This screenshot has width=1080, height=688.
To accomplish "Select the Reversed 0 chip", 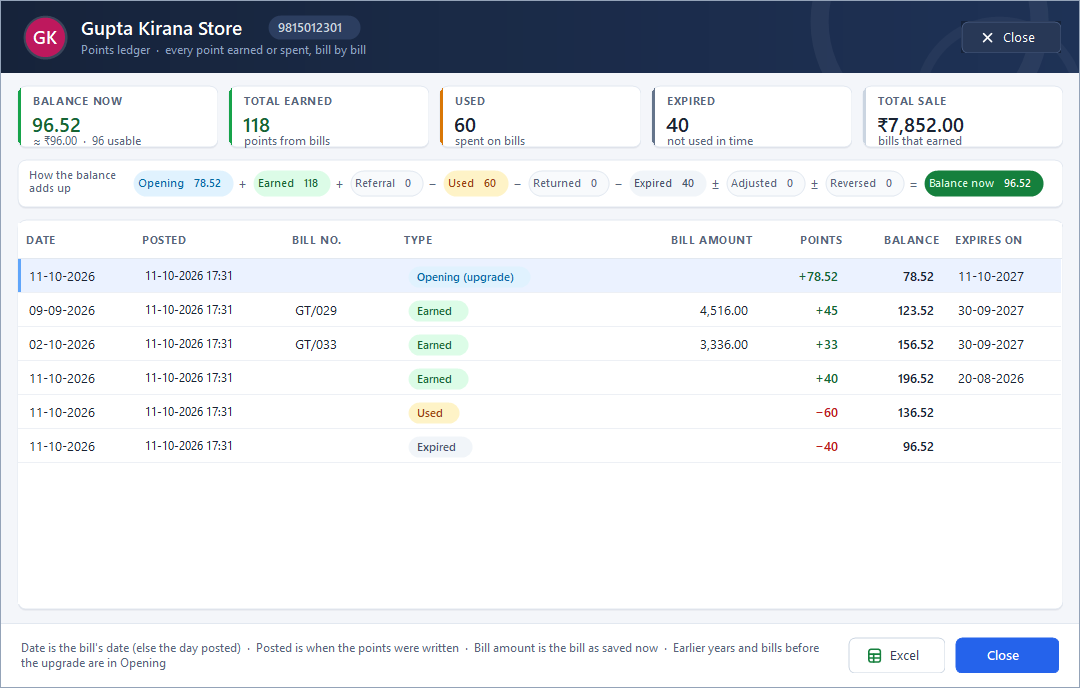I will coord(864,183).
